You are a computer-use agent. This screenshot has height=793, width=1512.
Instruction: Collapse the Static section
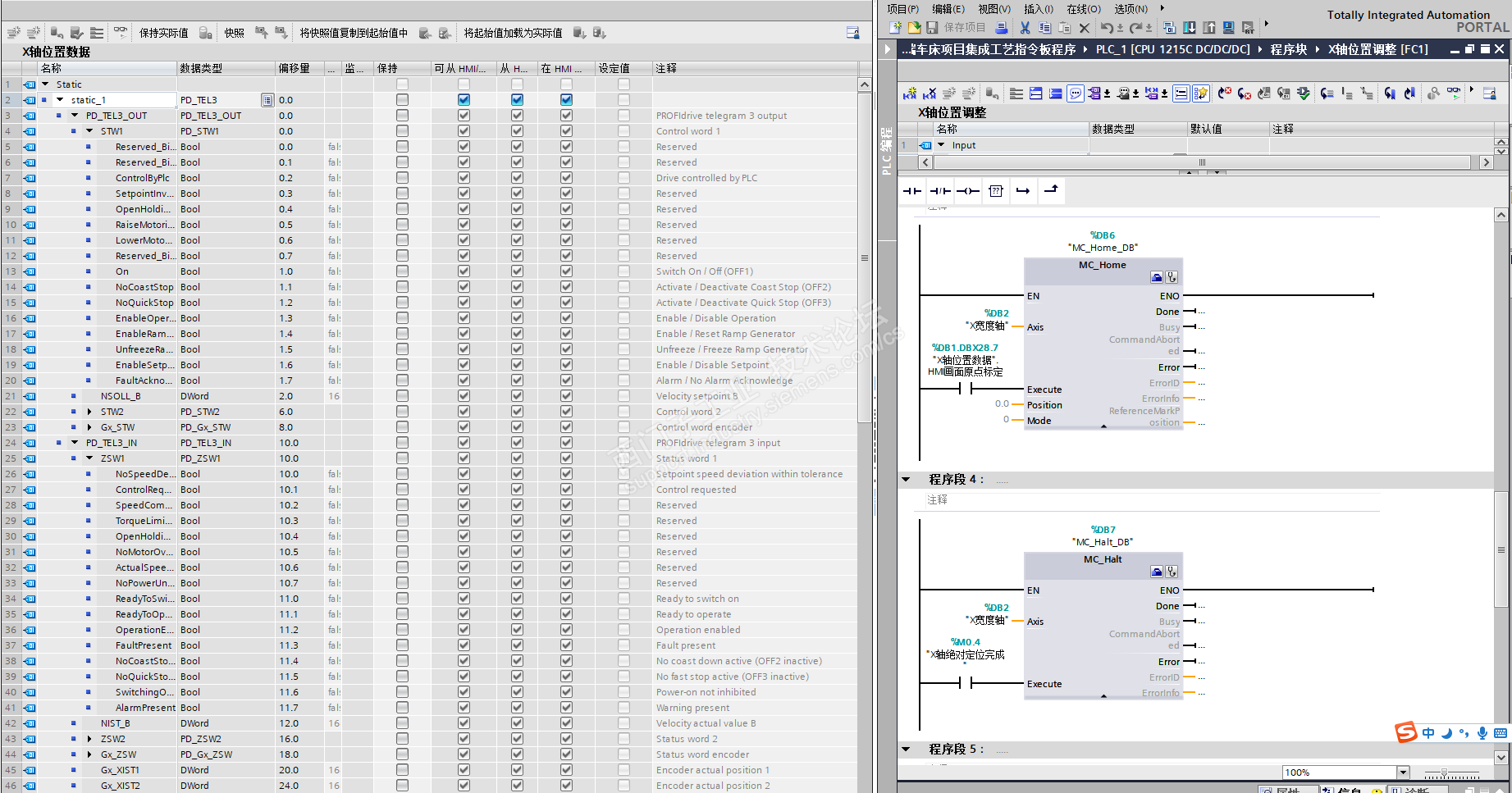(46, 84)
